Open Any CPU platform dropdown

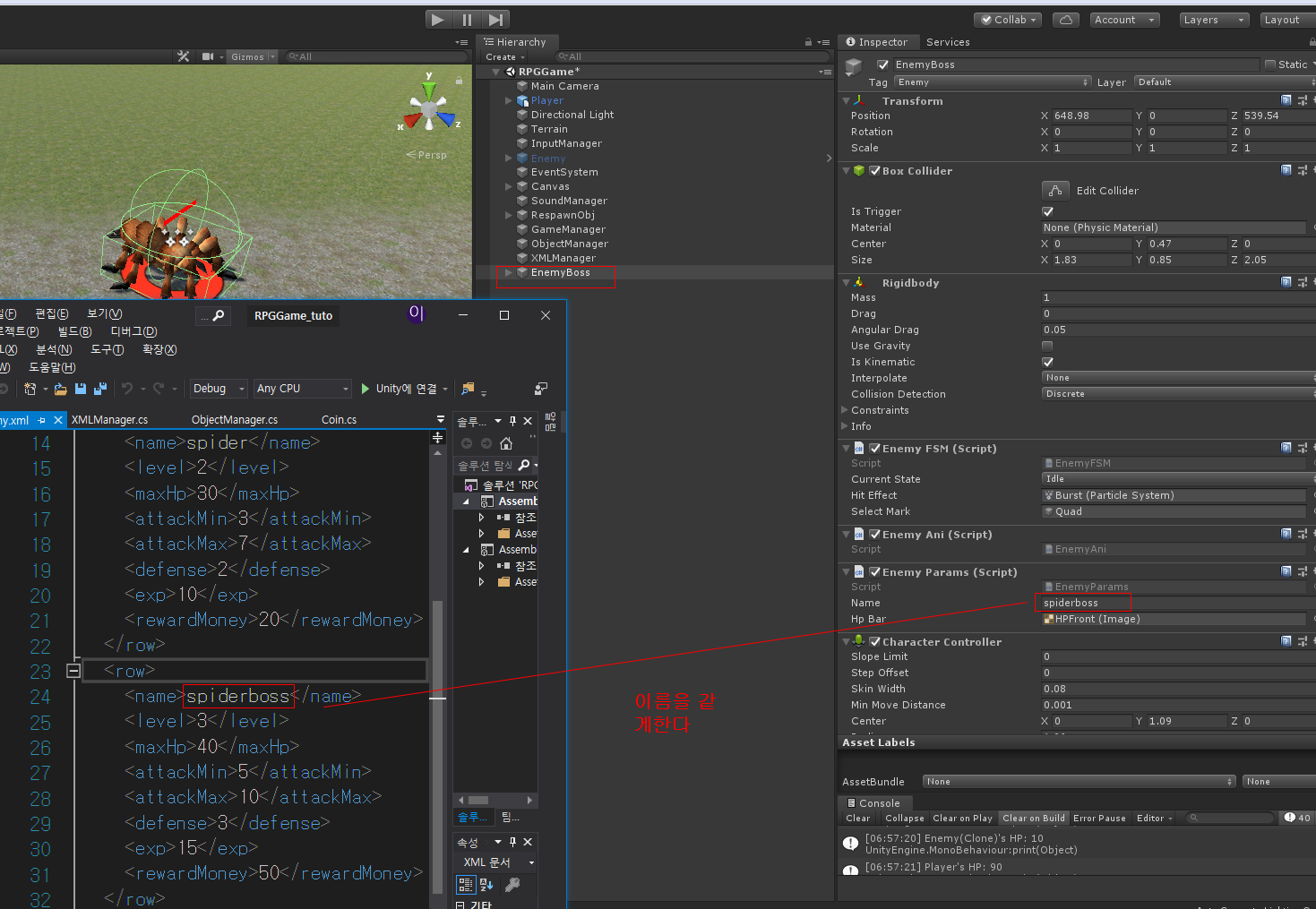(302, 389)
